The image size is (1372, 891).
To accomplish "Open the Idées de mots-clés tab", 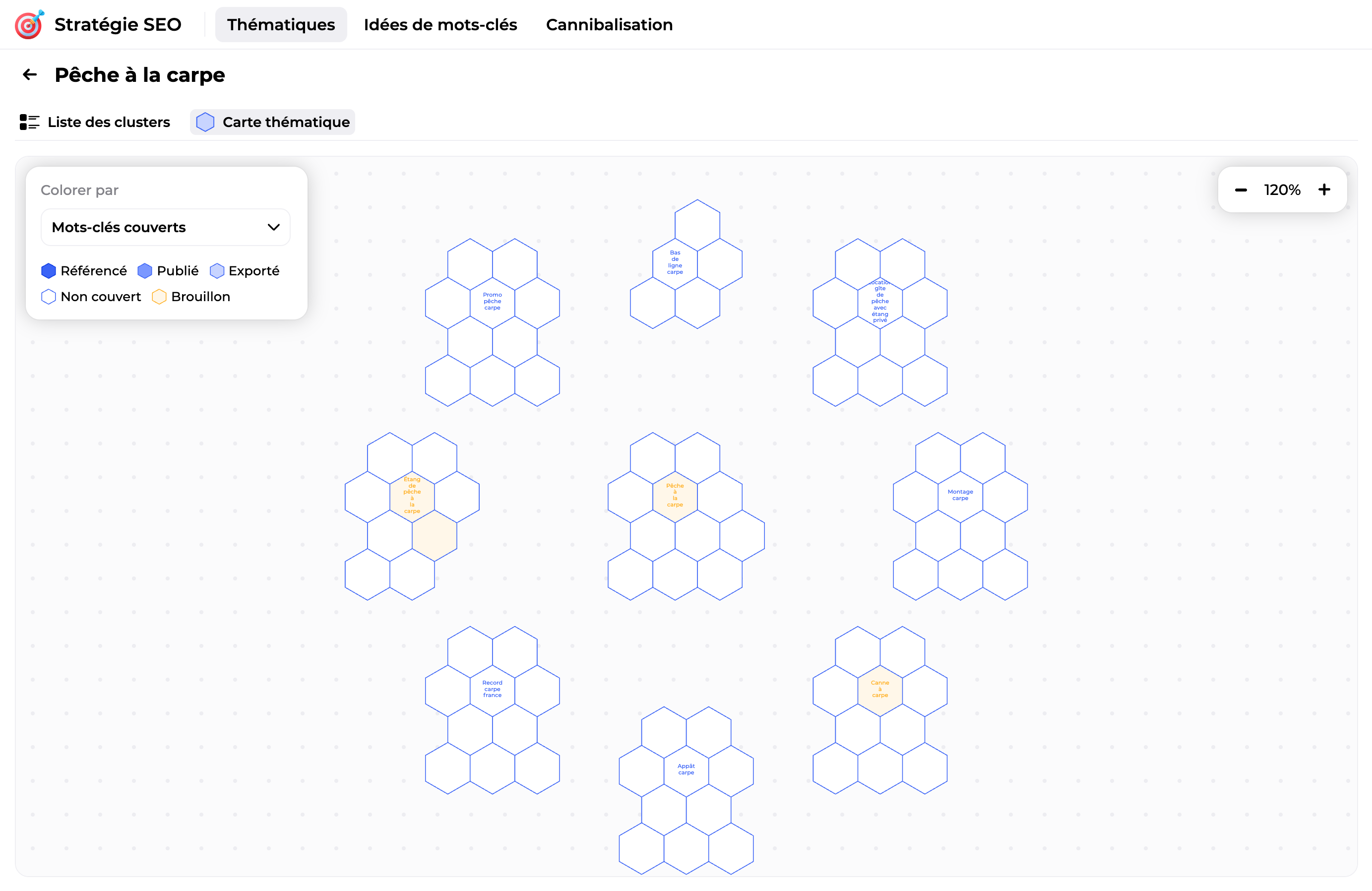I will click(x=440, y=25).
